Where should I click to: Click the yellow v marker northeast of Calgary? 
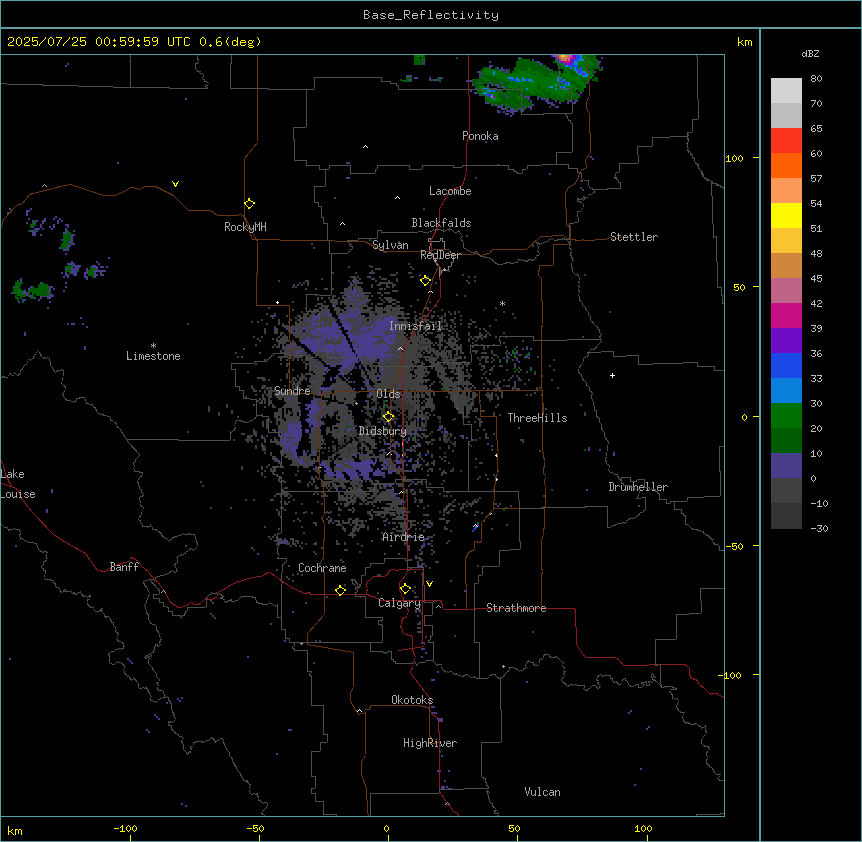point(429,584)
